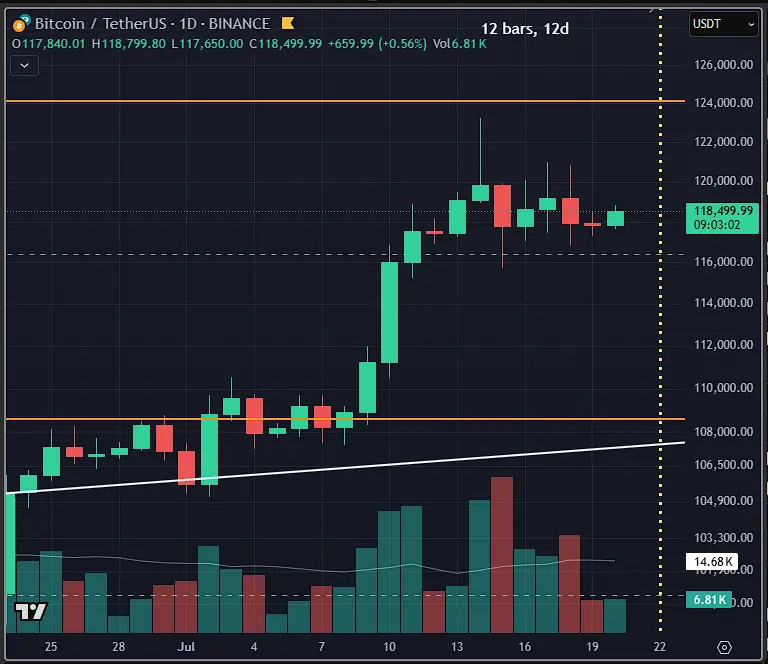Click the 103,300.00 price axis label
Viewport: 768px width, 664px height.
point(723,538)
